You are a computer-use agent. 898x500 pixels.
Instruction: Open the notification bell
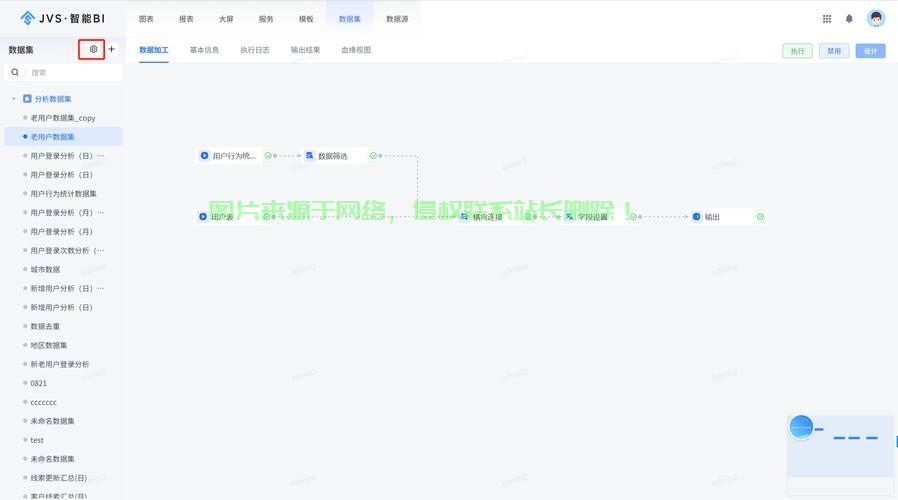[849, 19]
